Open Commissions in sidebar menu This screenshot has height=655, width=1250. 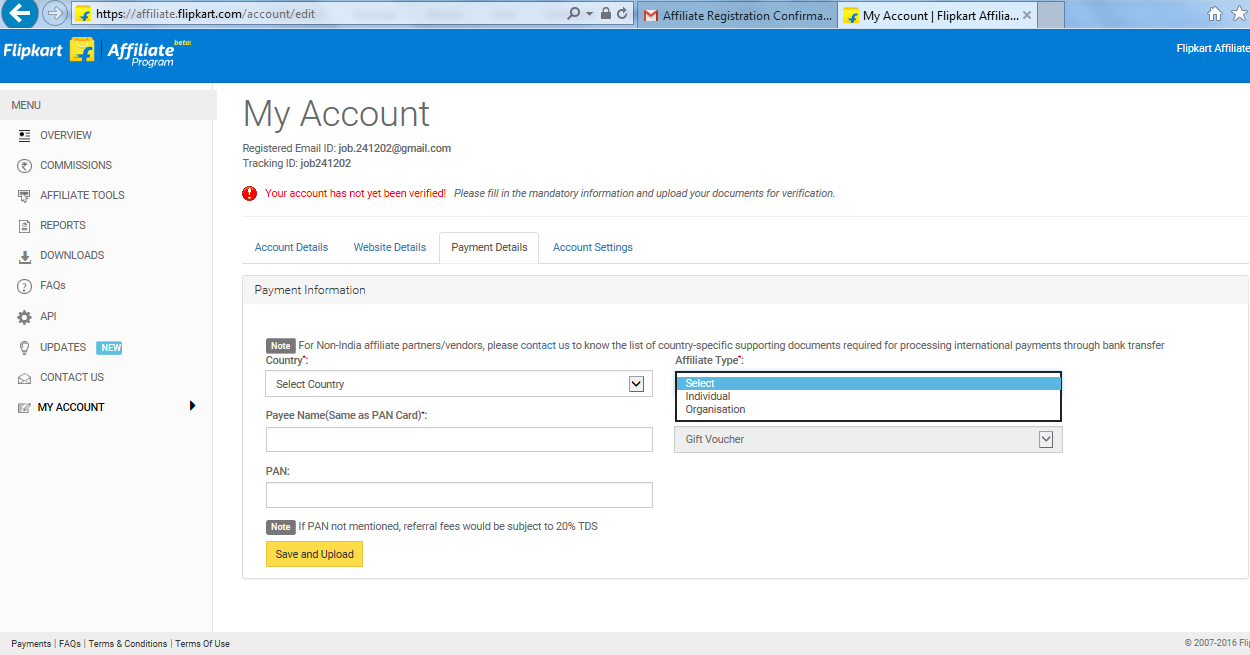(76, 165)
